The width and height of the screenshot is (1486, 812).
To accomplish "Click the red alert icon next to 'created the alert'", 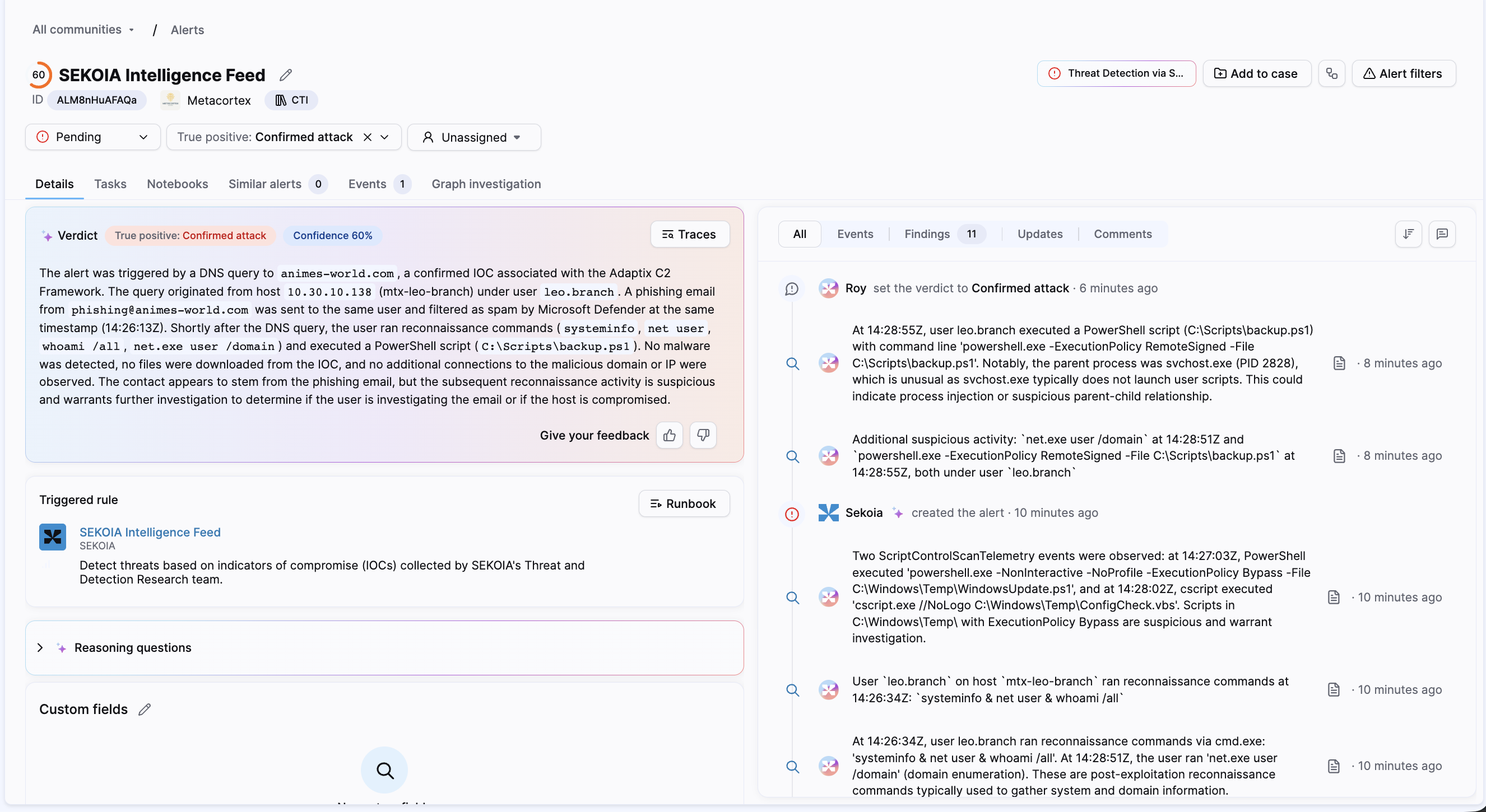I will pyautogui.click(x=792, y=514).
